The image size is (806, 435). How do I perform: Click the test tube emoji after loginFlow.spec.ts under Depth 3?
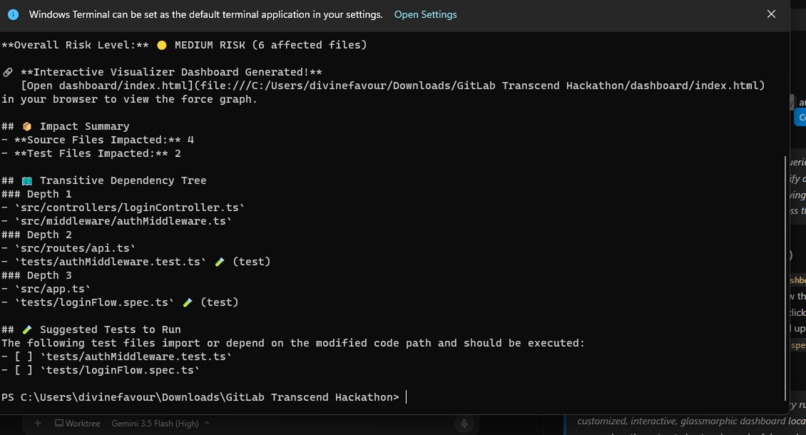pyautogui.click(x=187, y=302)
